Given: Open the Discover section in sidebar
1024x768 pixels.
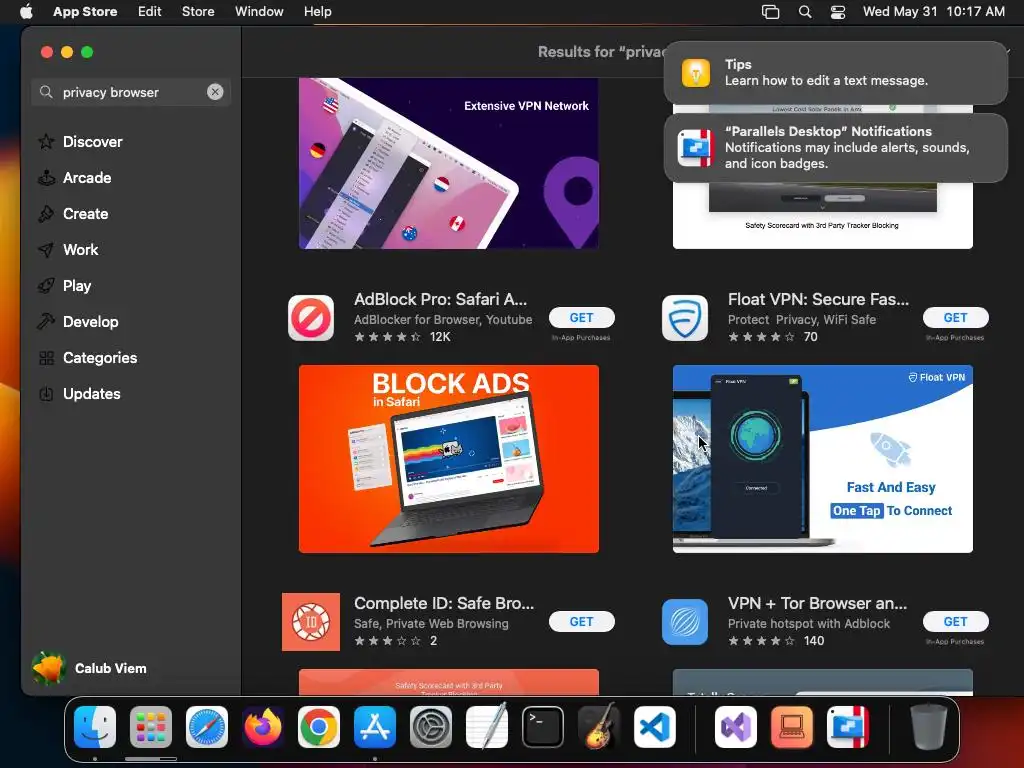Looking at the screenshot, I should 93,142.
